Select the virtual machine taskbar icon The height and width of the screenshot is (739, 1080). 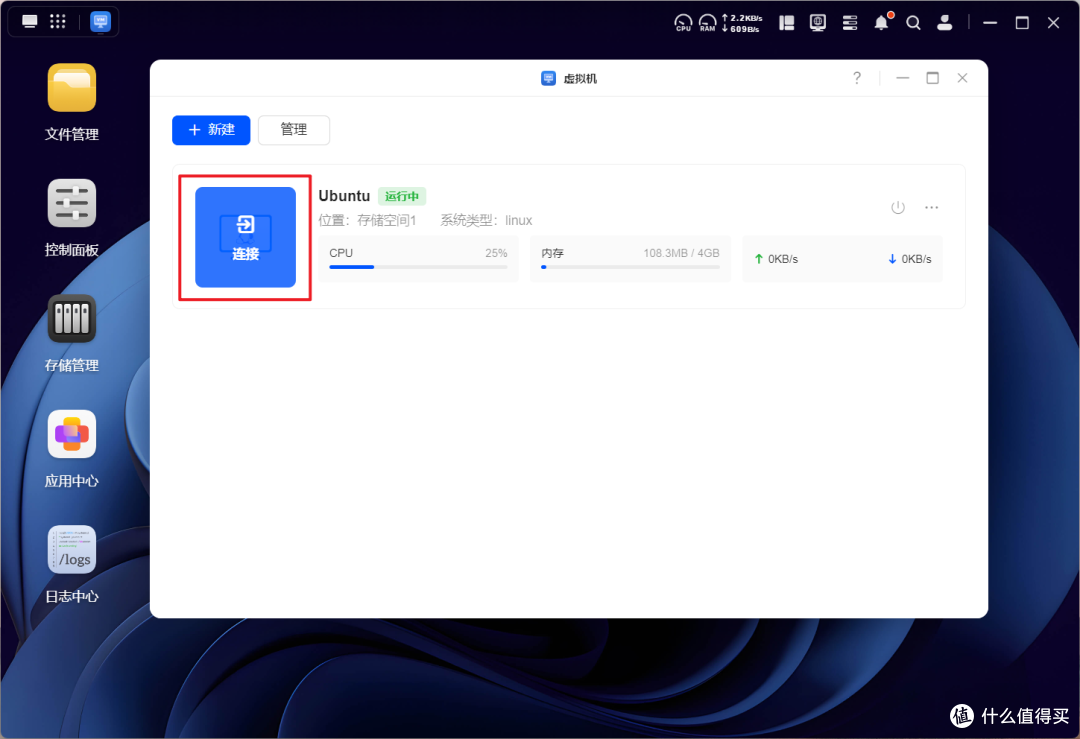click(101, 21)
